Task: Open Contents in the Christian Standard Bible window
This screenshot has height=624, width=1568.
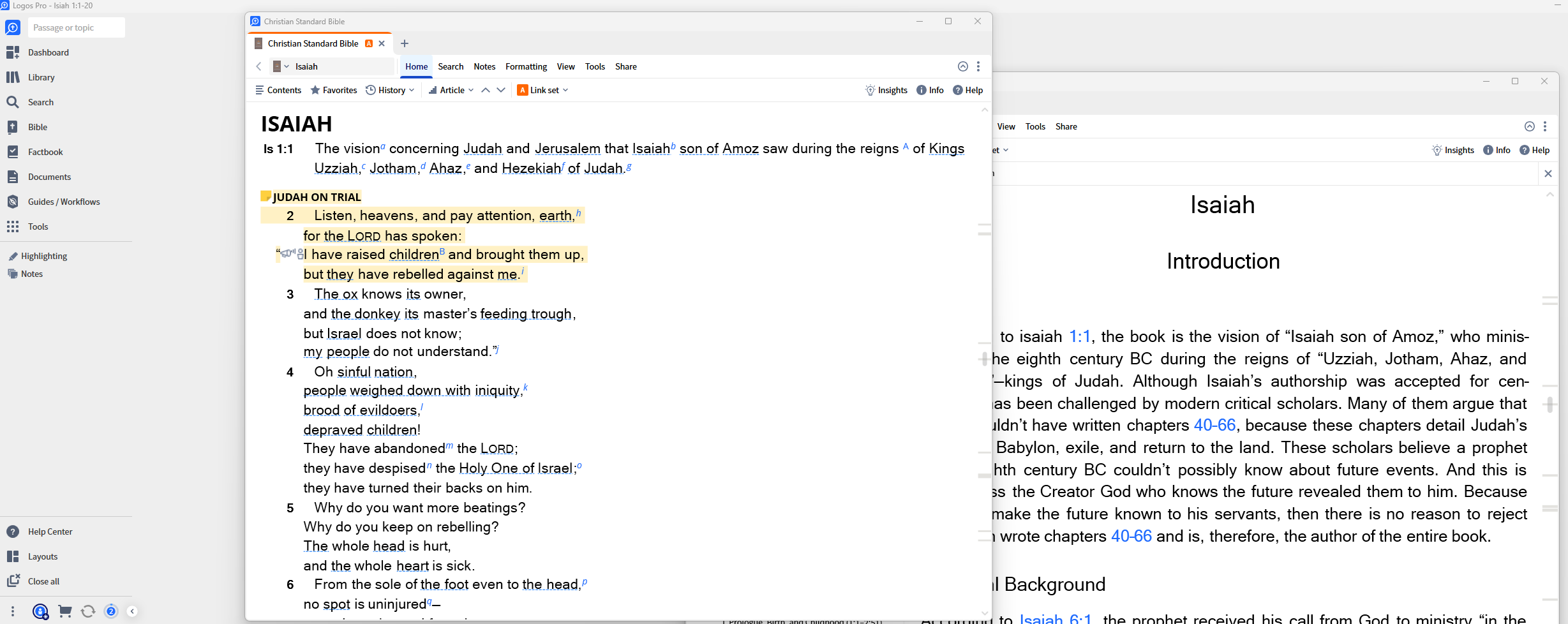Action: (x=278, y=90)
